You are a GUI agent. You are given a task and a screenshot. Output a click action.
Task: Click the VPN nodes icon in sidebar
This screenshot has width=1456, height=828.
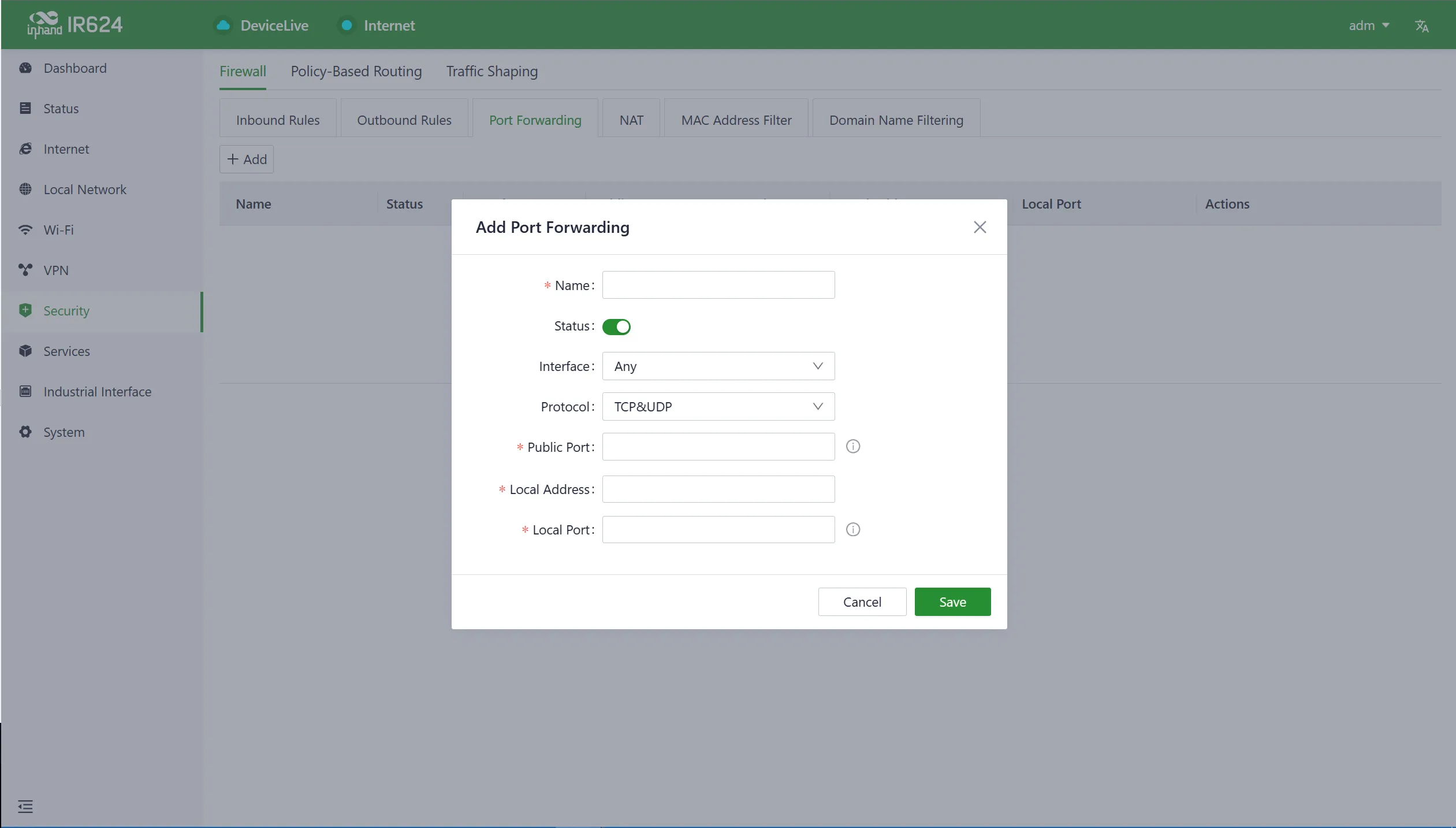click(25, 270)
